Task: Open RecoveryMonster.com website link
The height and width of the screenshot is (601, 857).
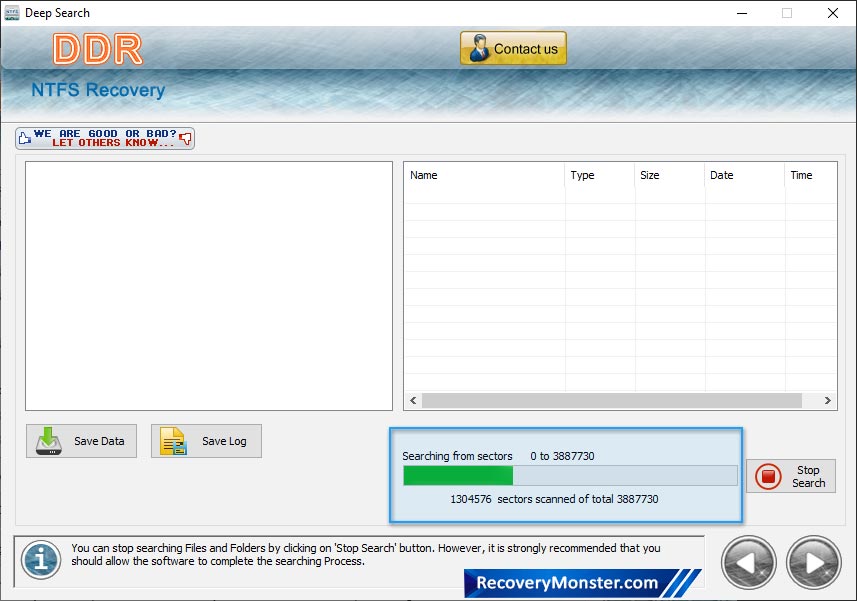Action: [x=583, y=583]
